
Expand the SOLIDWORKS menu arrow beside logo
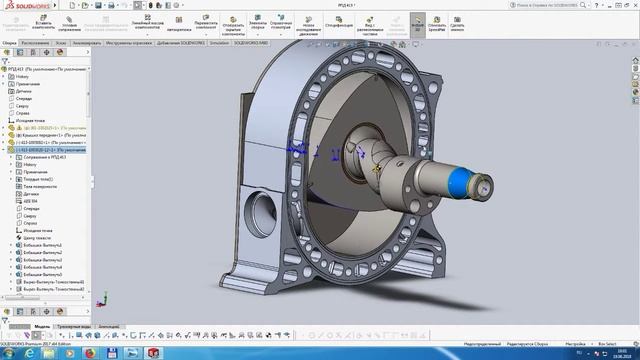55,5
